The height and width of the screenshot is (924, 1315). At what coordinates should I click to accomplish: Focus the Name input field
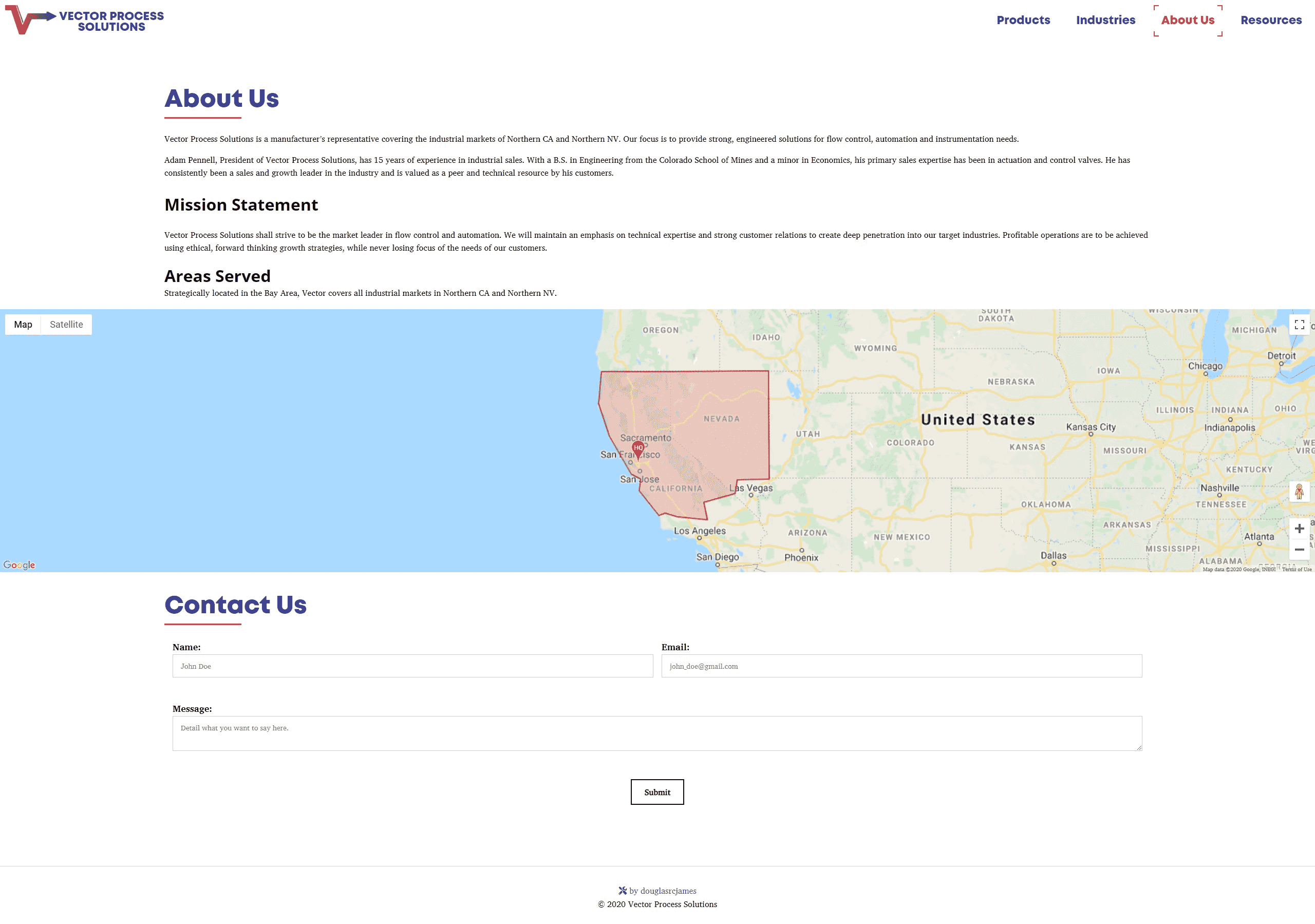(412, 666)
